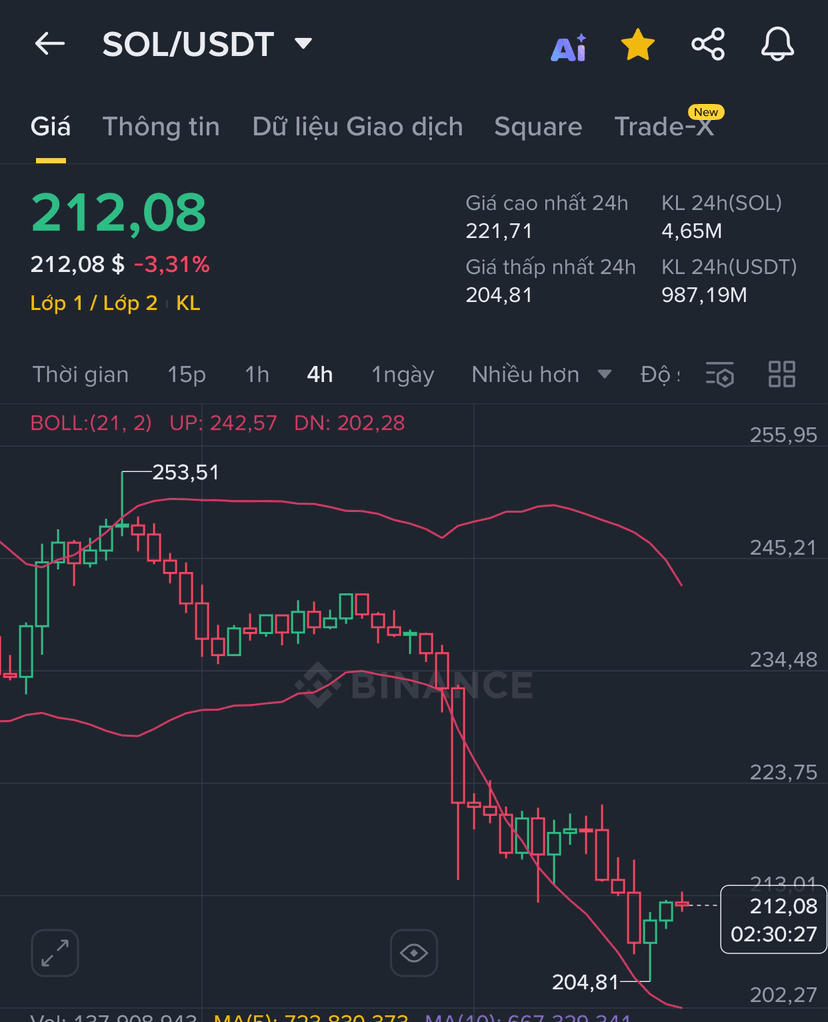Select the 15p timeframe
The height and width of the screenshot is (1022, 828).
186,375
